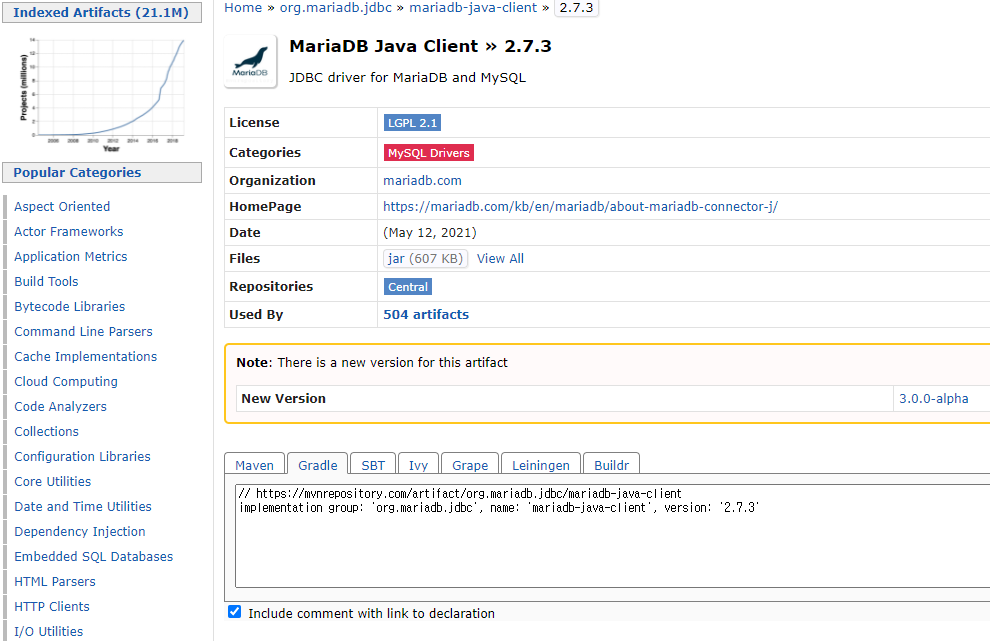Click the Popular Categories header

coord(102,172)
